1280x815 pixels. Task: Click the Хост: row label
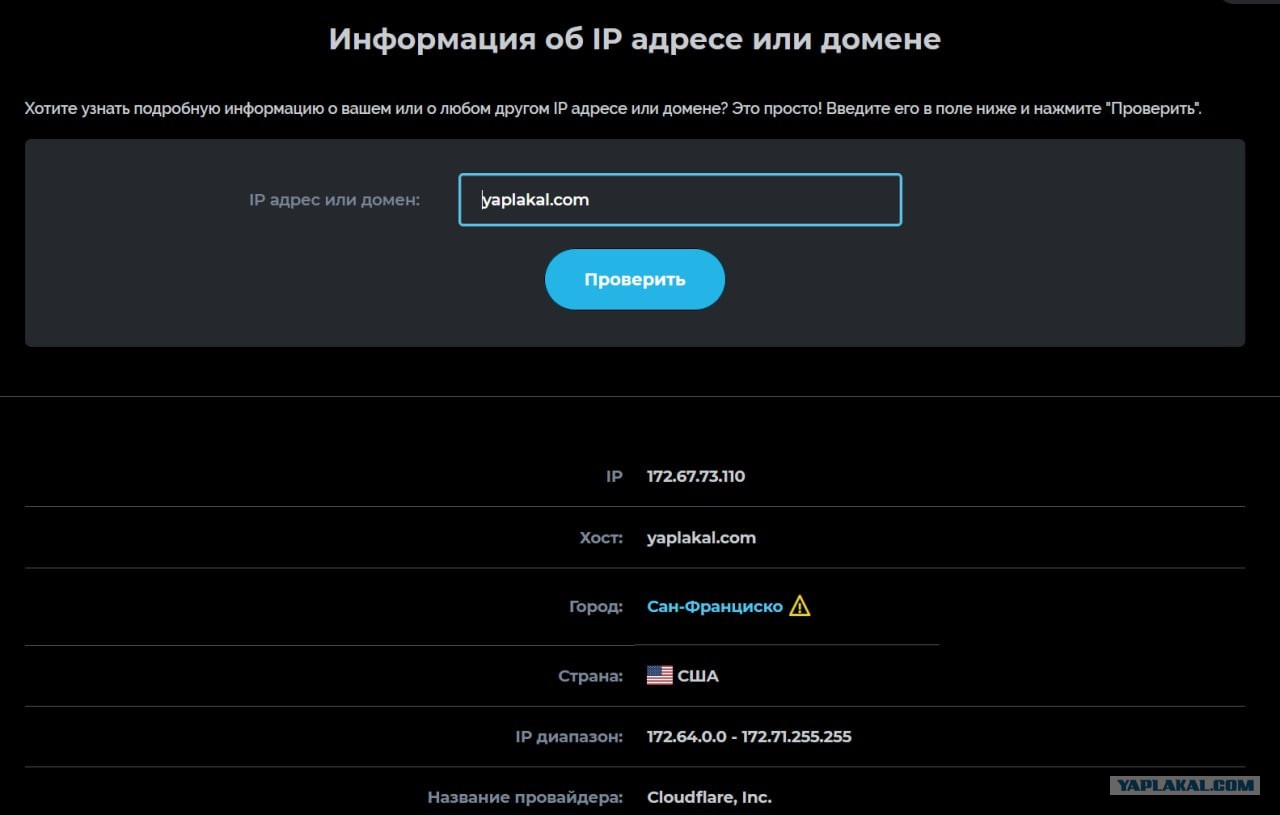click(601, 538)
